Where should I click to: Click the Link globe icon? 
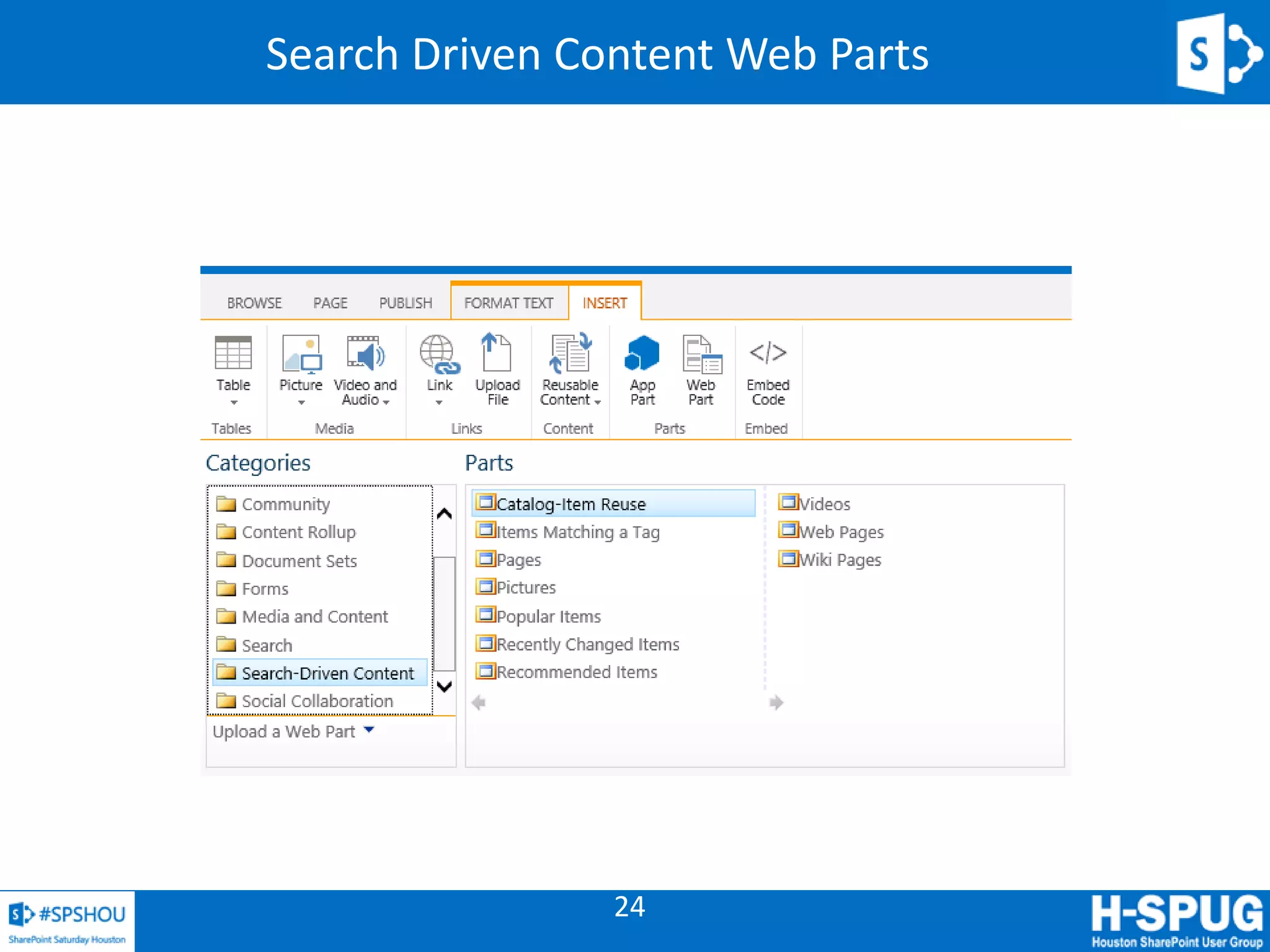coord(440,354)
